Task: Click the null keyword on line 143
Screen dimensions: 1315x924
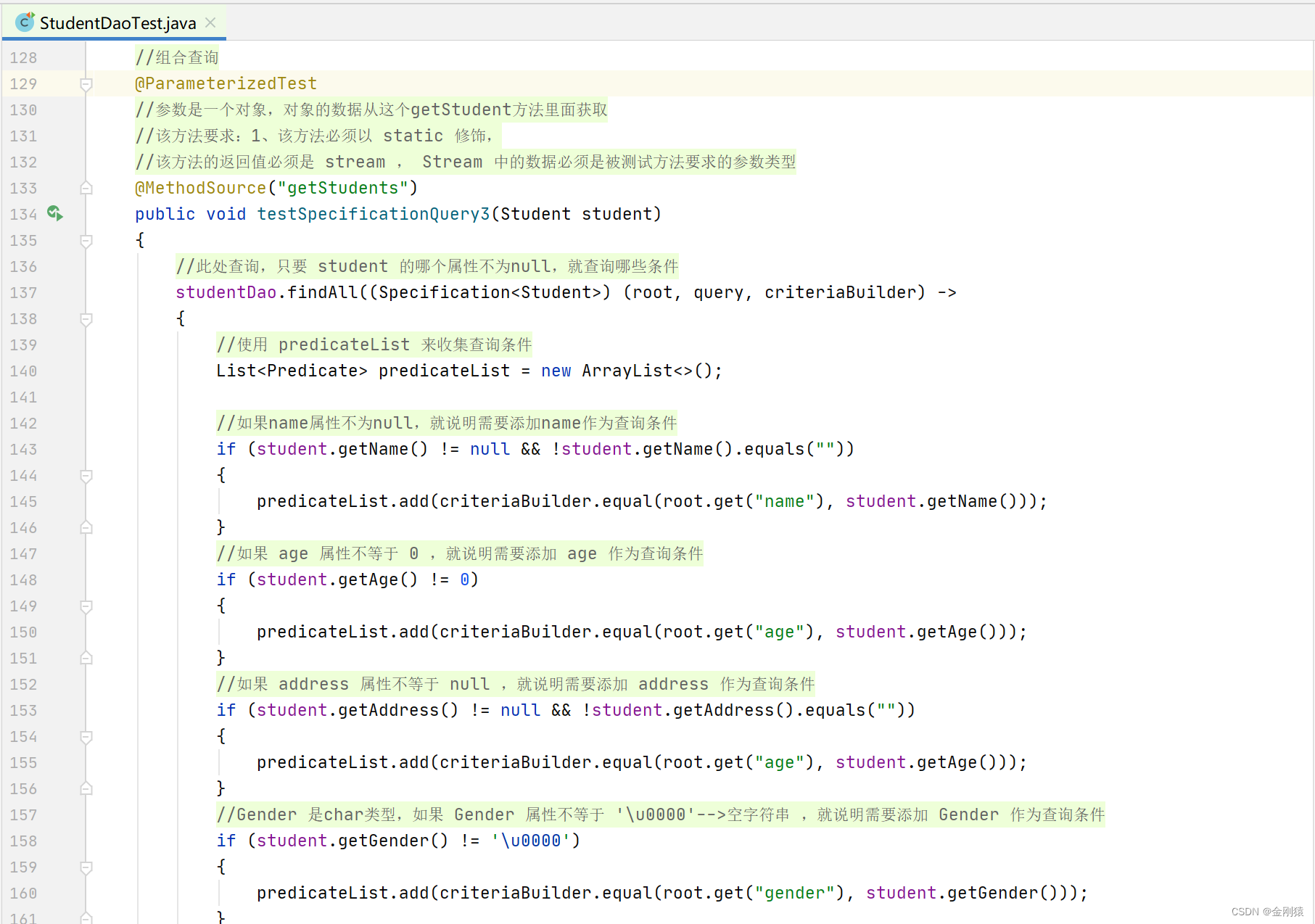Action: [x=490, y=449]
